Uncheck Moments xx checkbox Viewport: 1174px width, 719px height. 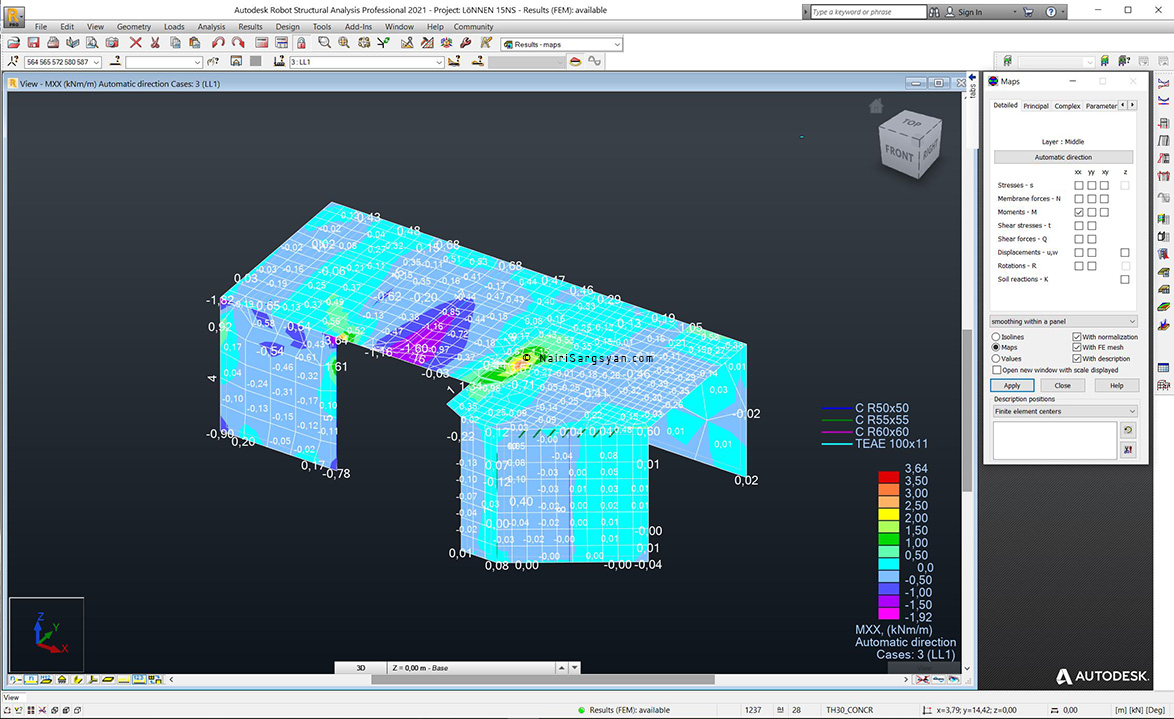tap(1078, 212)
